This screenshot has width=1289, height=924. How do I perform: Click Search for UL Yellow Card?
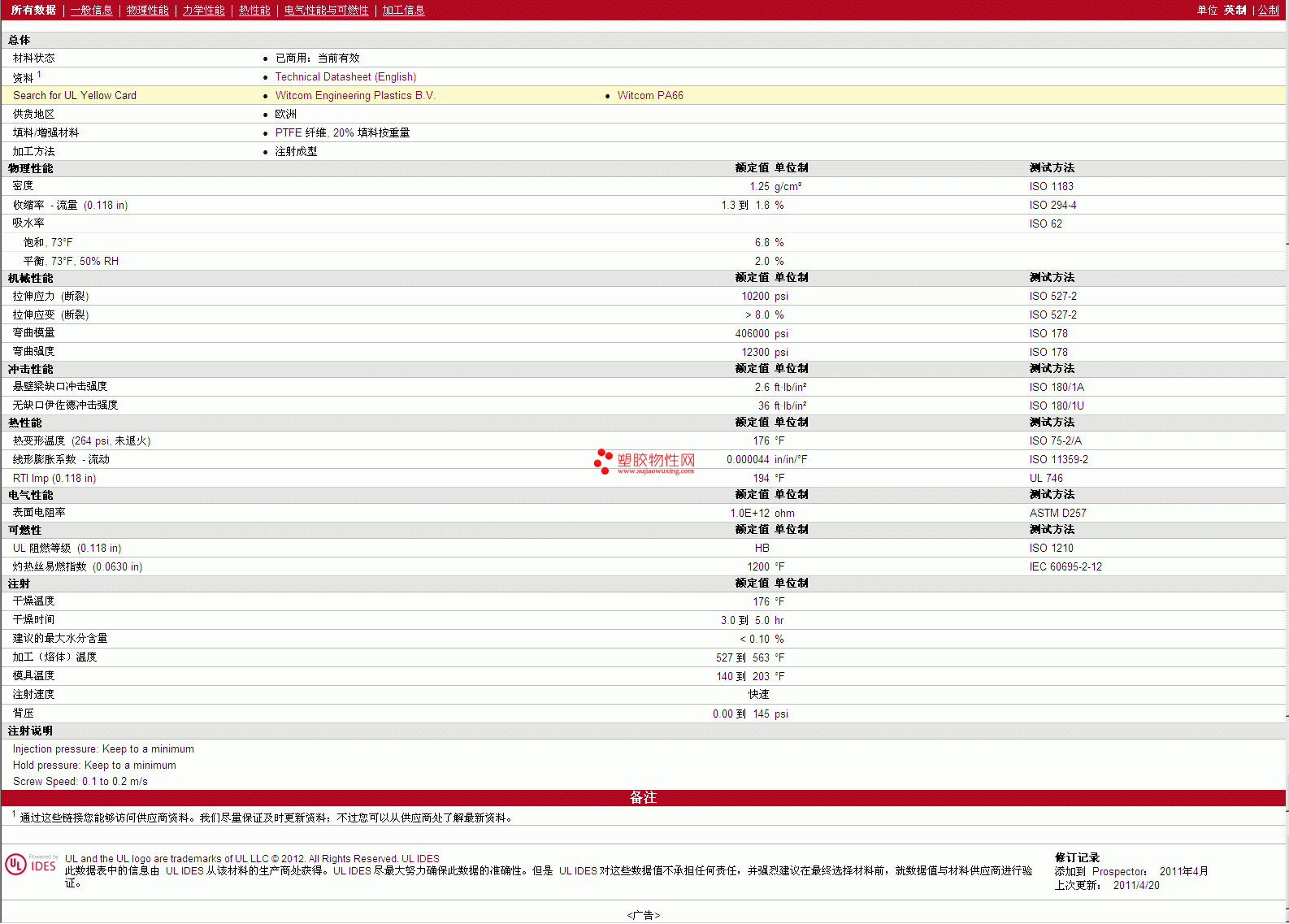point(75,96)
